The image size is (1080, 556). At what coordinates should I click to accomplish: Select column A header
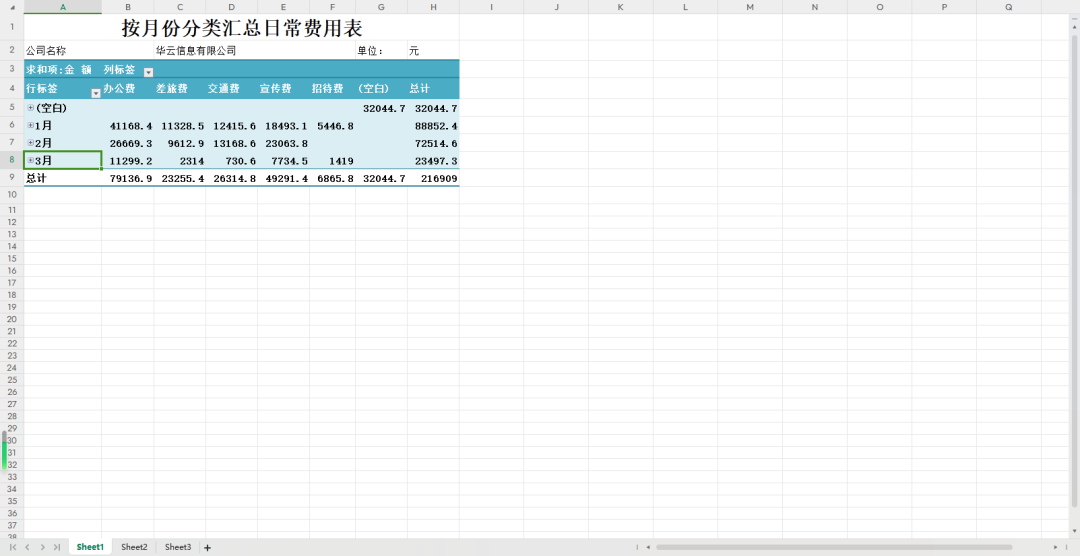point(63,7)
